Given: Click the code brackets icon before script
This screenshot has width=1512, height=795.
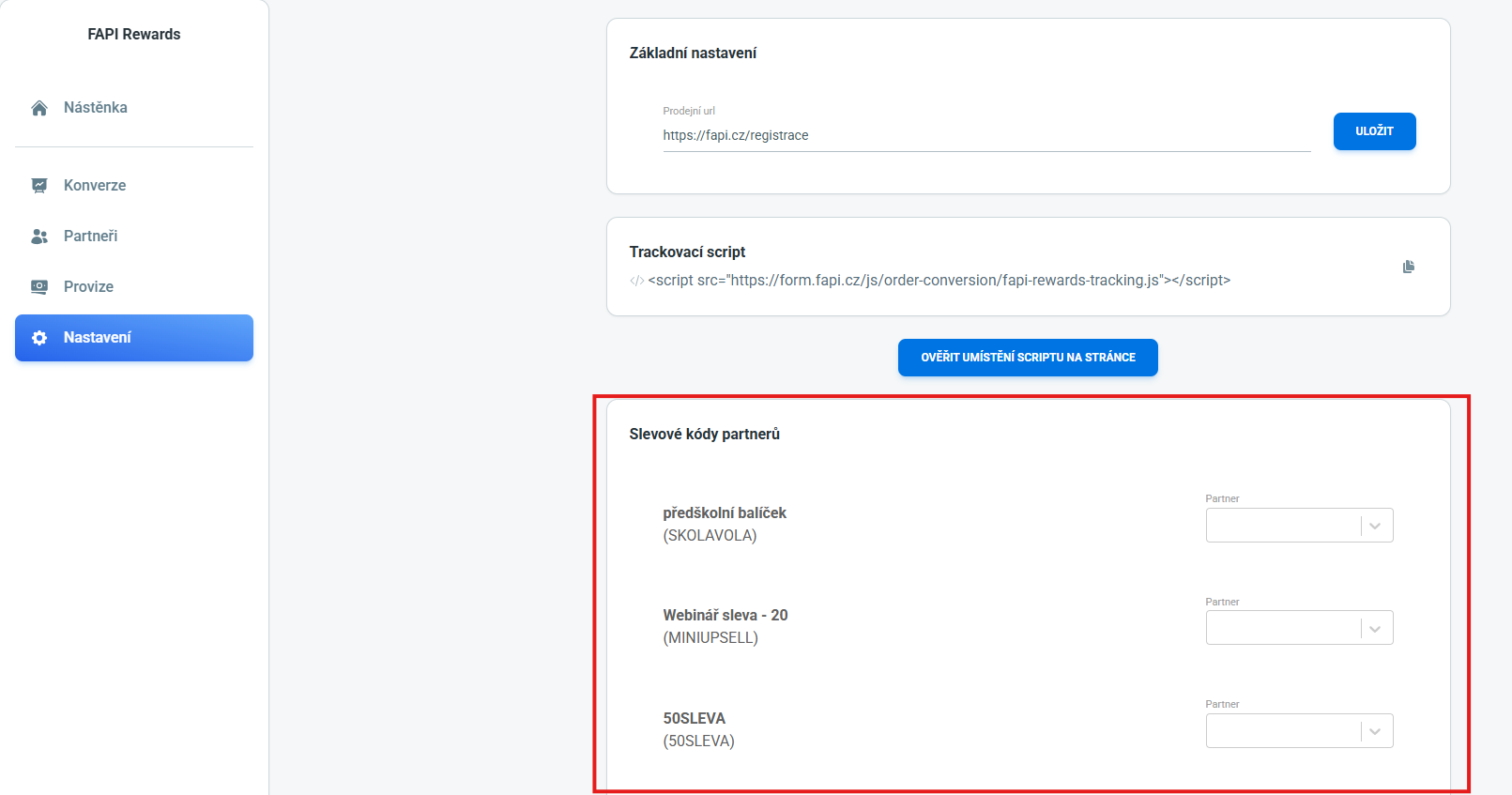Looking at the screenshot, I should point(637,281).
